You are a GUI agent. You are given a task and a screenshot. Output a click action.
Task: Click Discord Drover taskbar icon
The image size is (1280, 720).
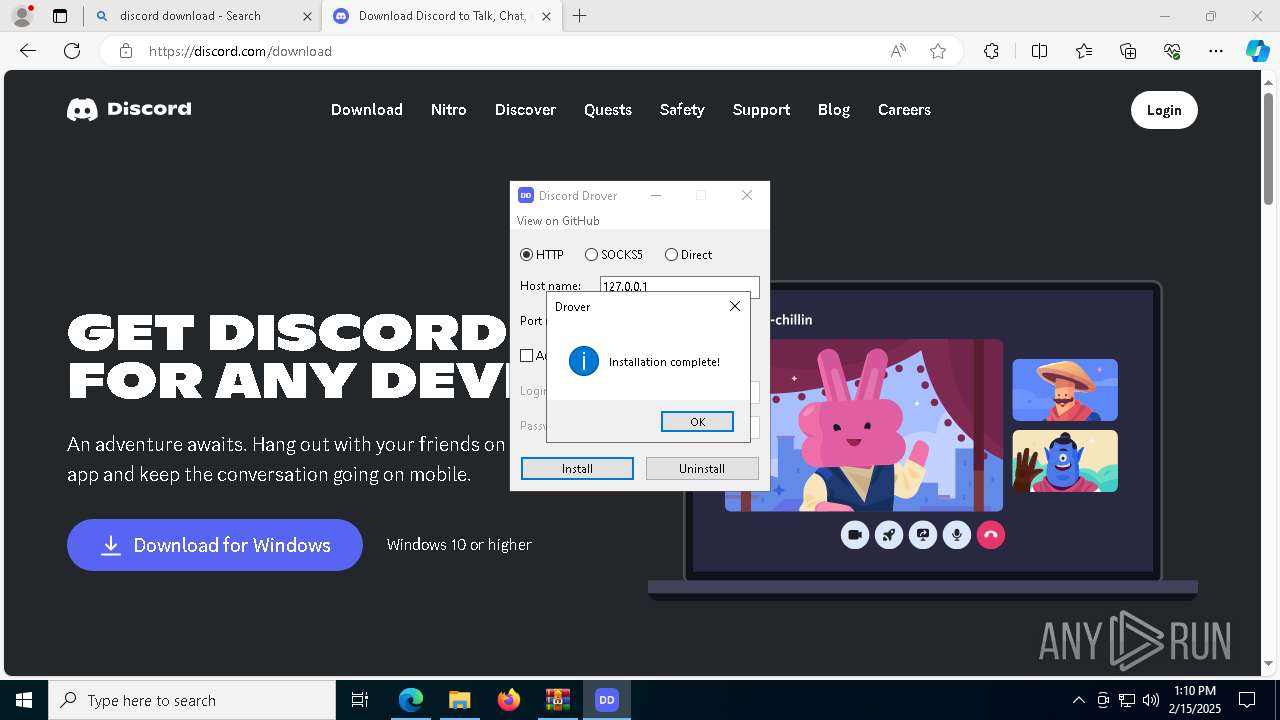(x=606, y=700)
